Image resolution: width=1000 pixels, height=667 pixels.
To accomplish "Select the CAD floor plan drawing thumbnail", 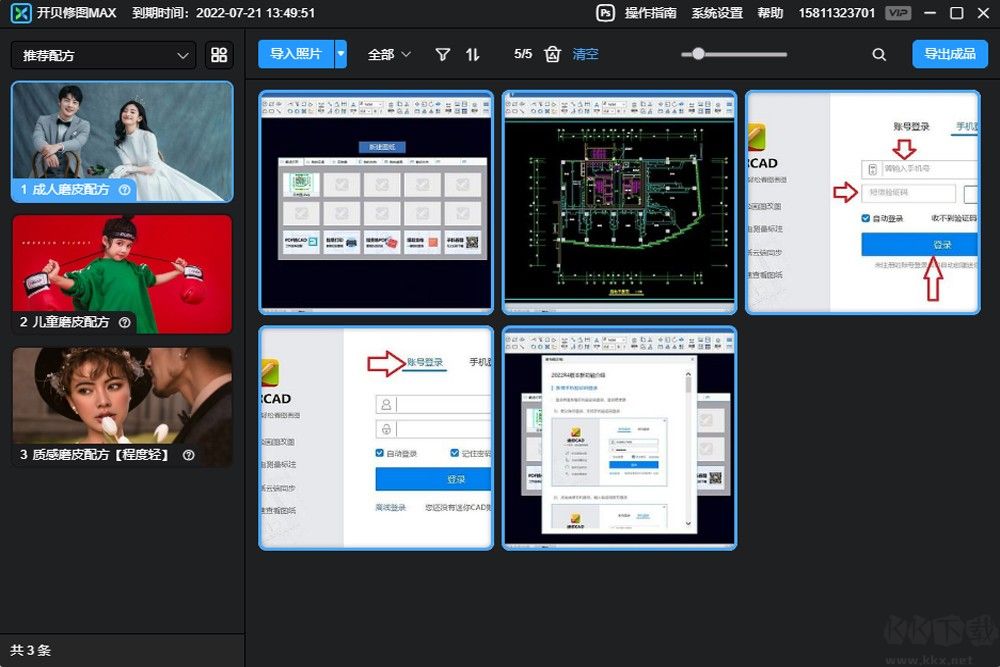I will tap(620, 202).
